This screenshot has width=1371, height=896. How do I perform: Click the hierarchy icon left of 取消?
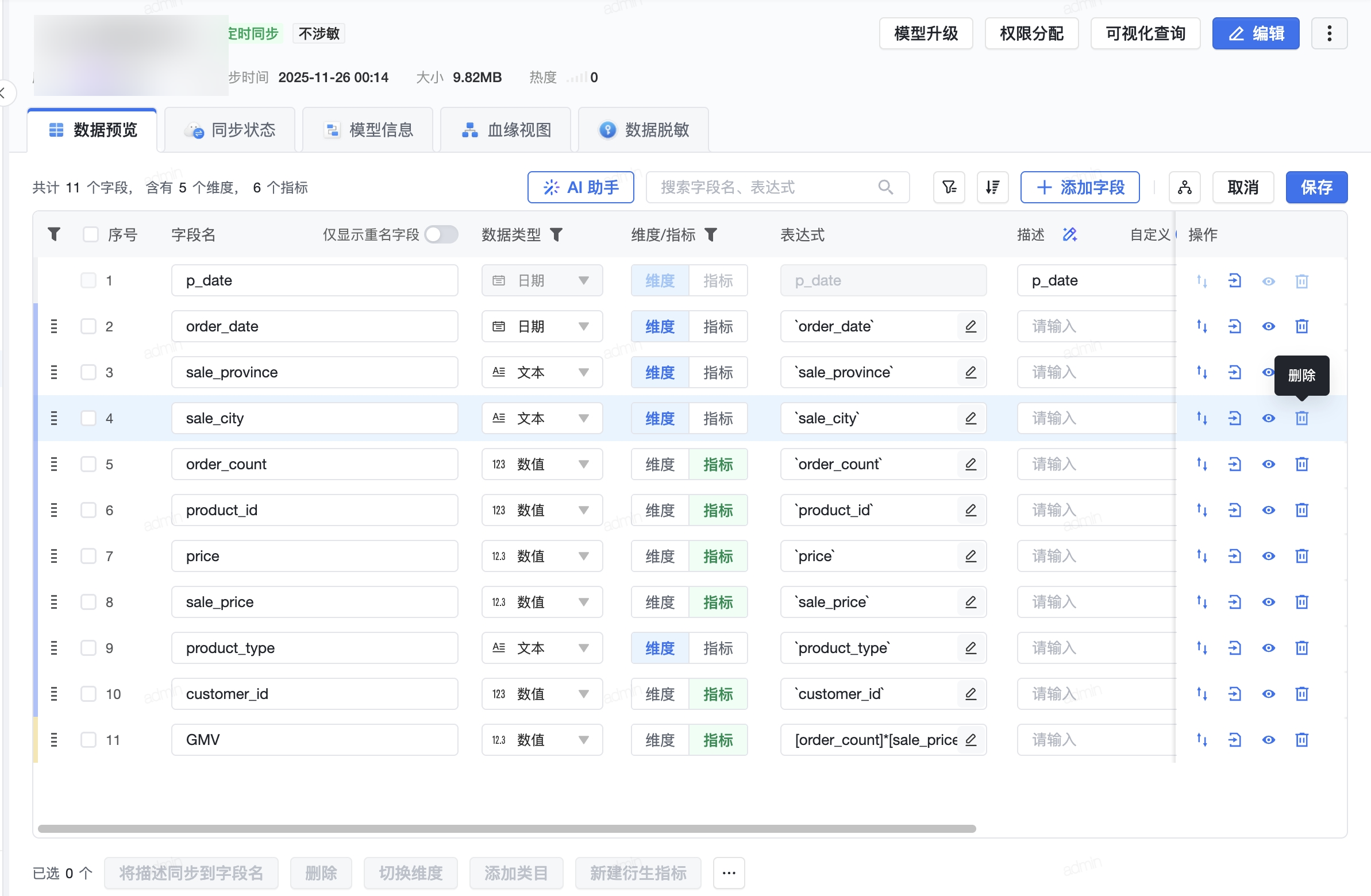[x=1184, y=187]
